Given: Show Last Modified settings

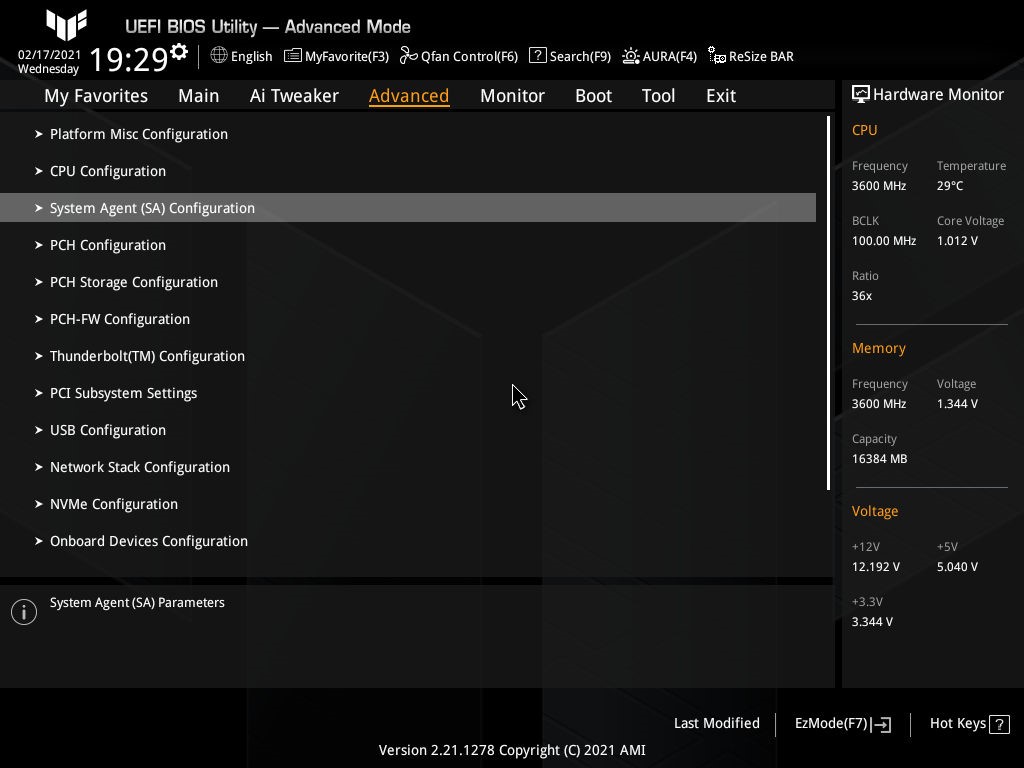Looking at the screenshot, I should 716,724.
